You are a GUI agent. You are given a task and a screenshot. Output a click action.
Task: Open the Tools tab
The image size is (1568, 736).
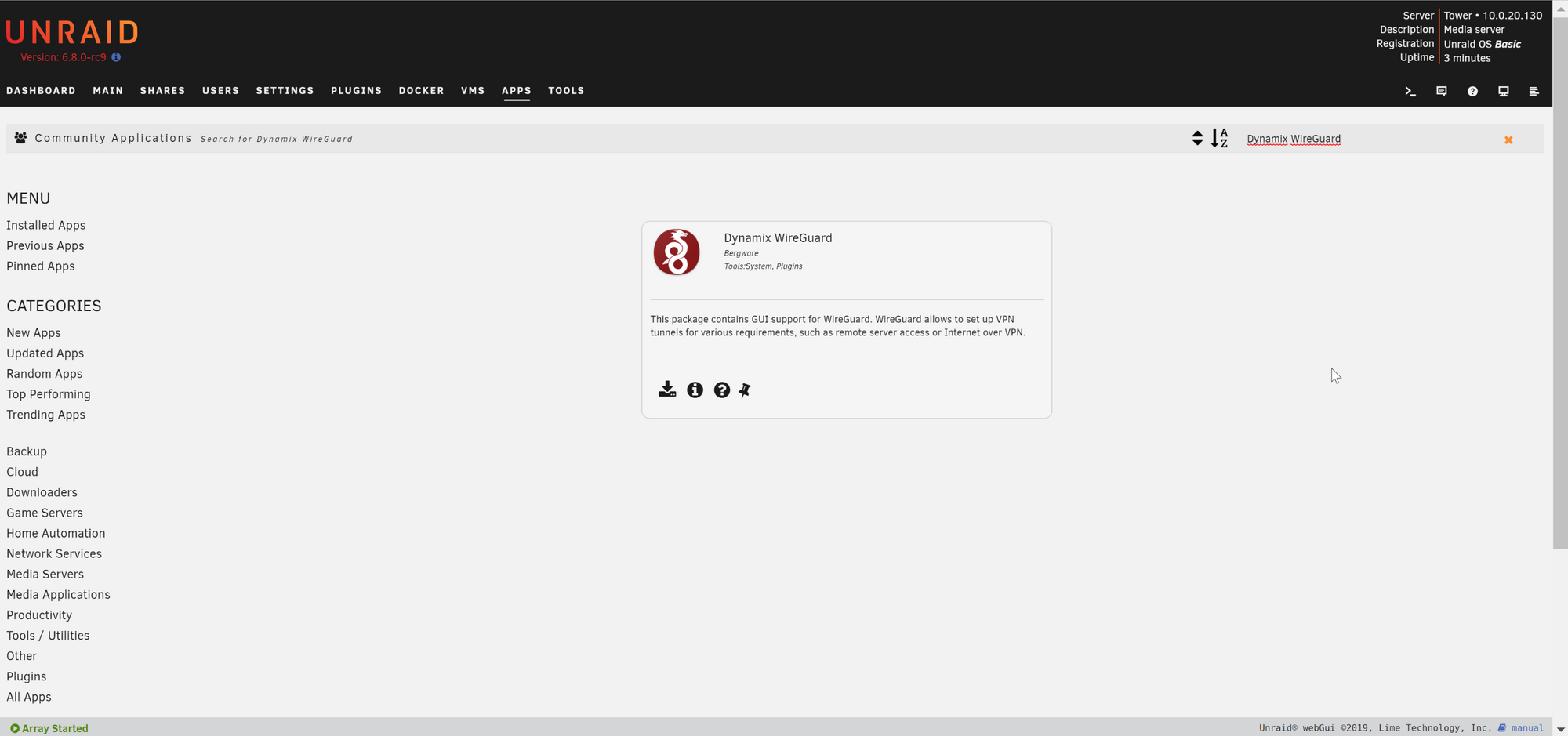tap(566, 91)
